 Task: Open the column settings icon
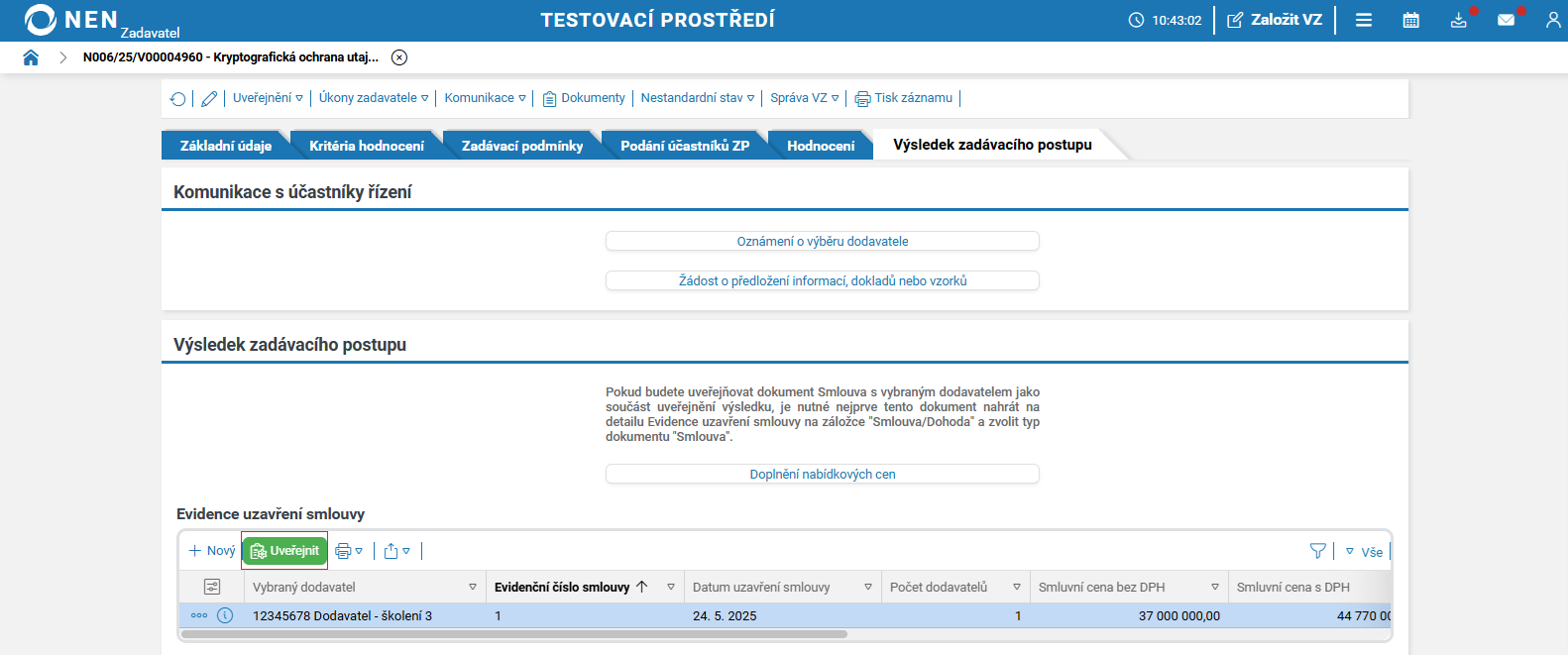211,588
